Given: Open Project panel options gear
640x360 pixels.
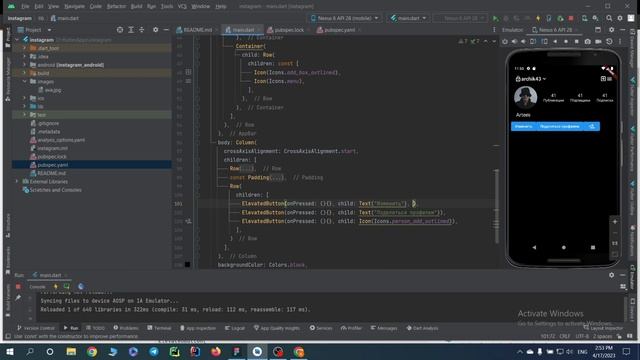Looking at the screenshot, I should point(156,30).
